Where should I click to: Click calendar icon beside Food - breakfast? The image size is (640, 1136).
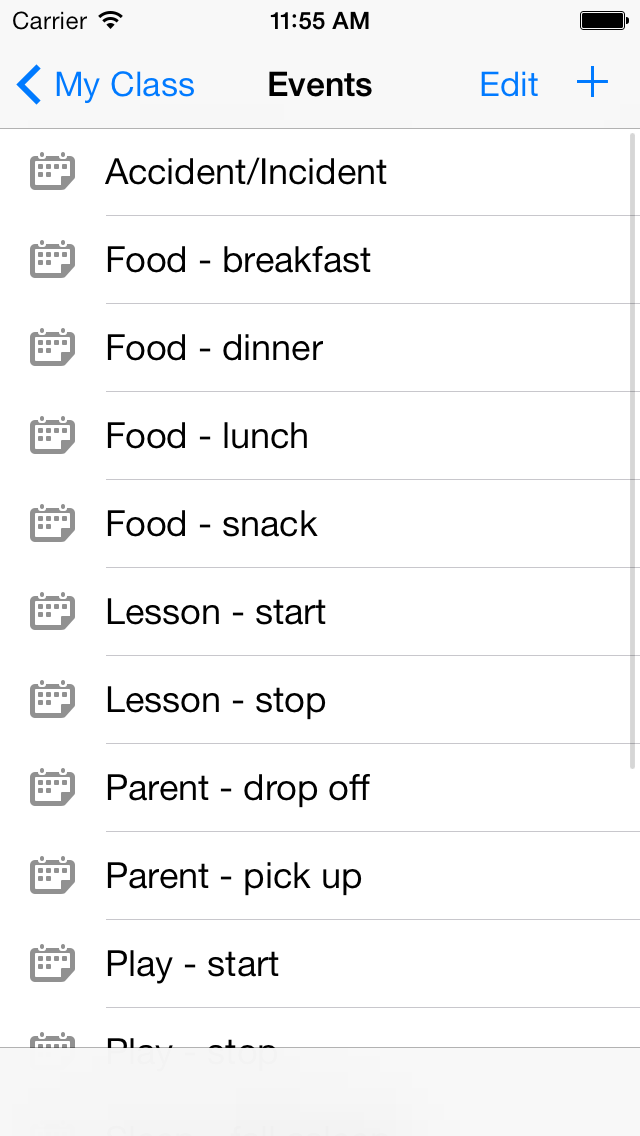(52, 259)
